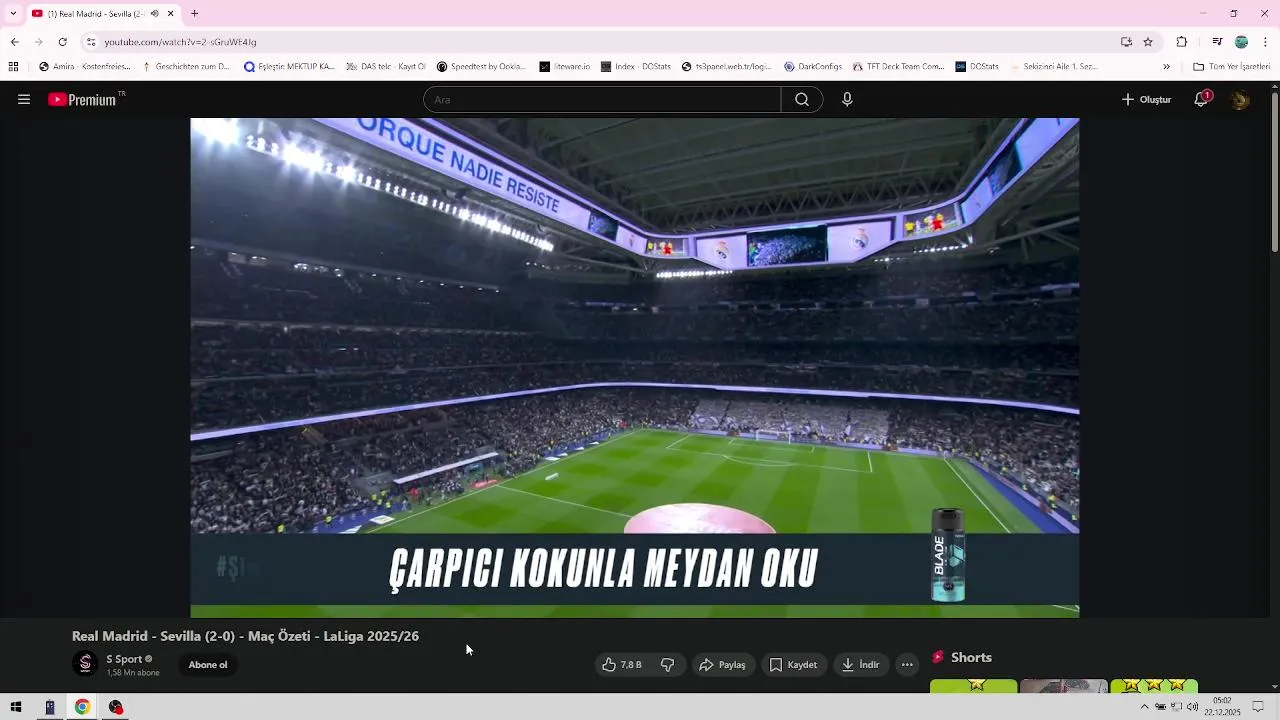Open Index - DOStats bookmark
The height and width of the screenshot is (720, 1280).
point(636,67)
